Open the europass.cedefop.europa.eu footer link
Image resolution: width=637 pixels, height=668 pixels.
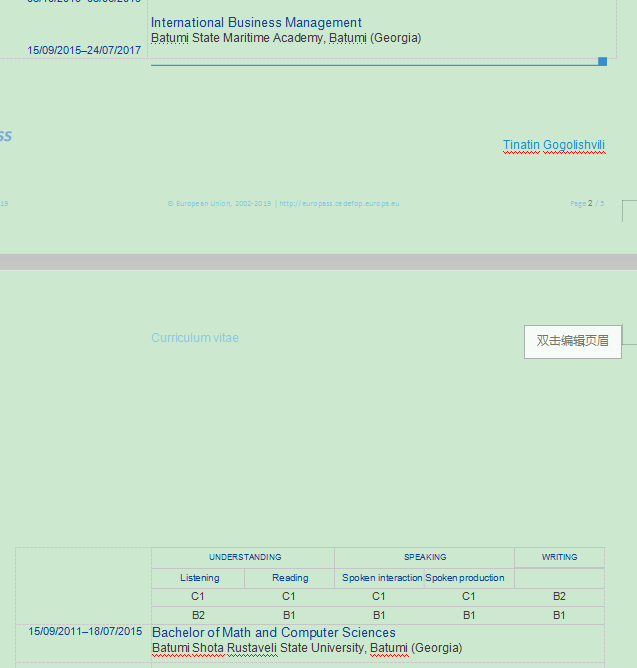click(x=339, y=203)
